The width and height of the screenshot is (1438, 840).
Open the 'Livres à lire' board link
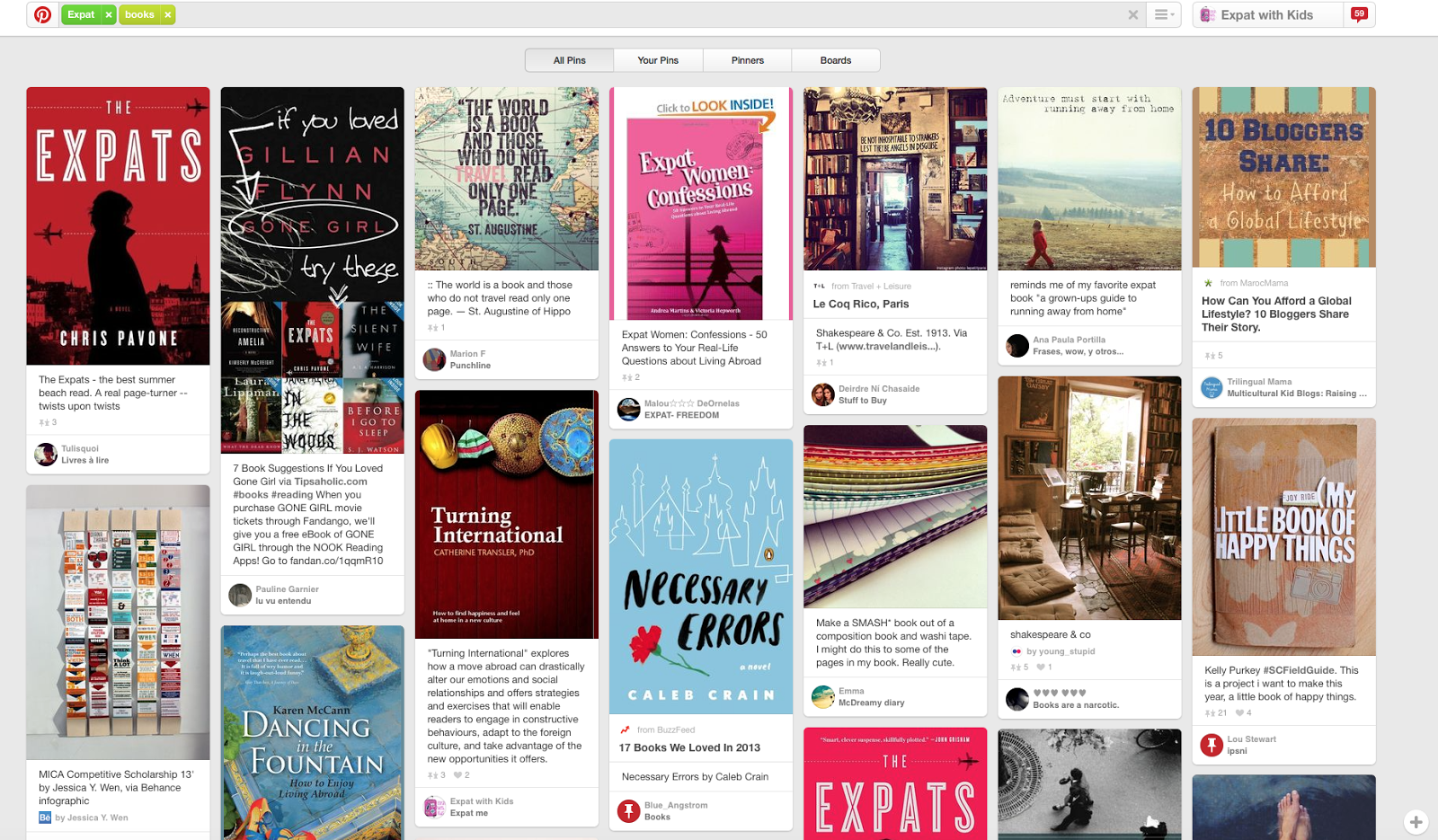coord(85,460)
